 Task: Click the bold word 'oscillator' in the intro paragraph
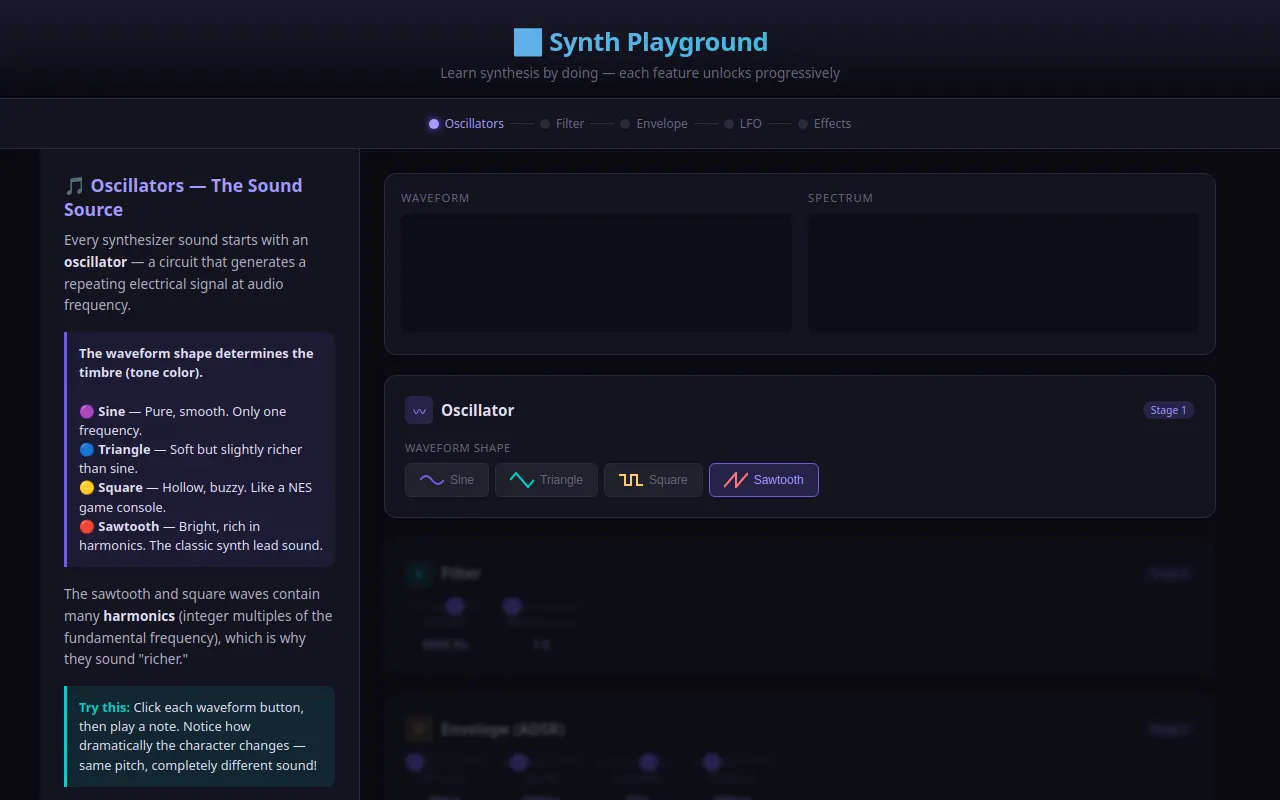95,262
